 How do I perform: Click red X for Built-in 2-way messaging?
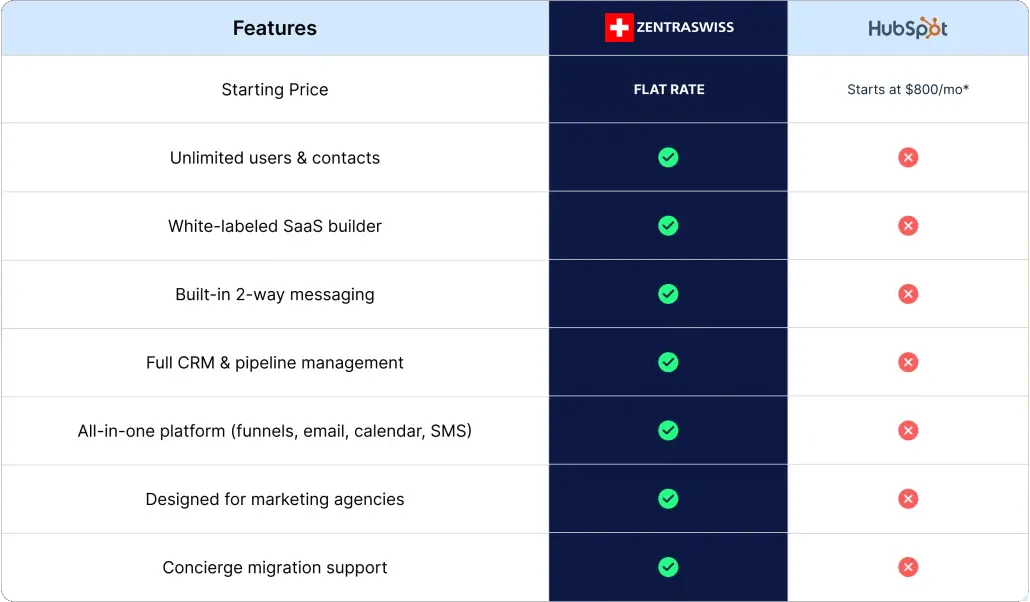tap(908, 294)
